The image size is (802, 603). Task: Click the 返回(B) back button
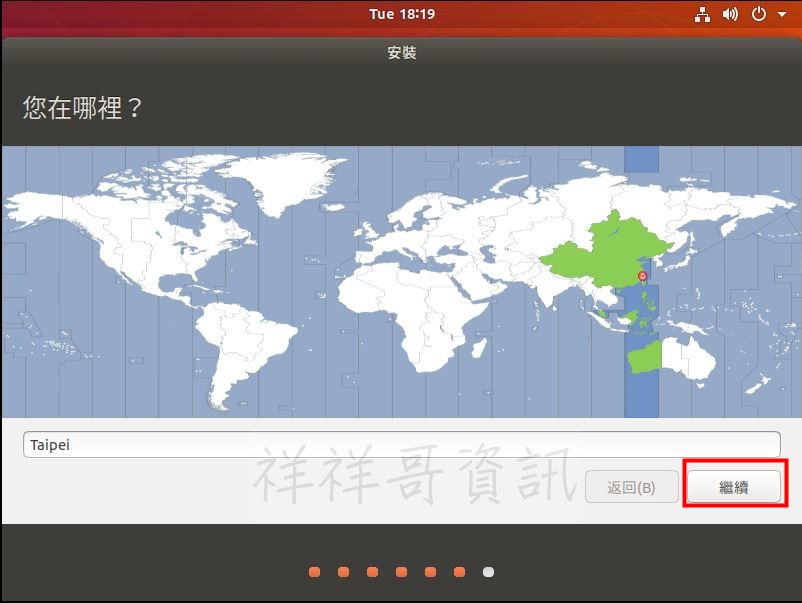pyautogui.click(x=632, y=487)
